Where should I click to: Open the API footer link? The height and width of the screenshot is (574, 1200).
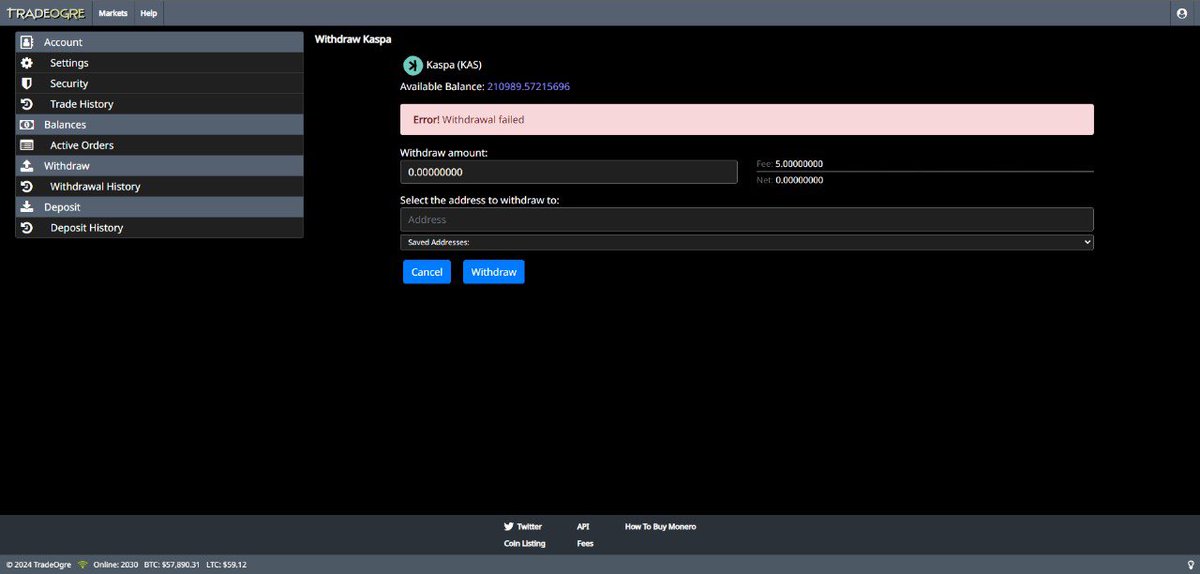(583, 526)
